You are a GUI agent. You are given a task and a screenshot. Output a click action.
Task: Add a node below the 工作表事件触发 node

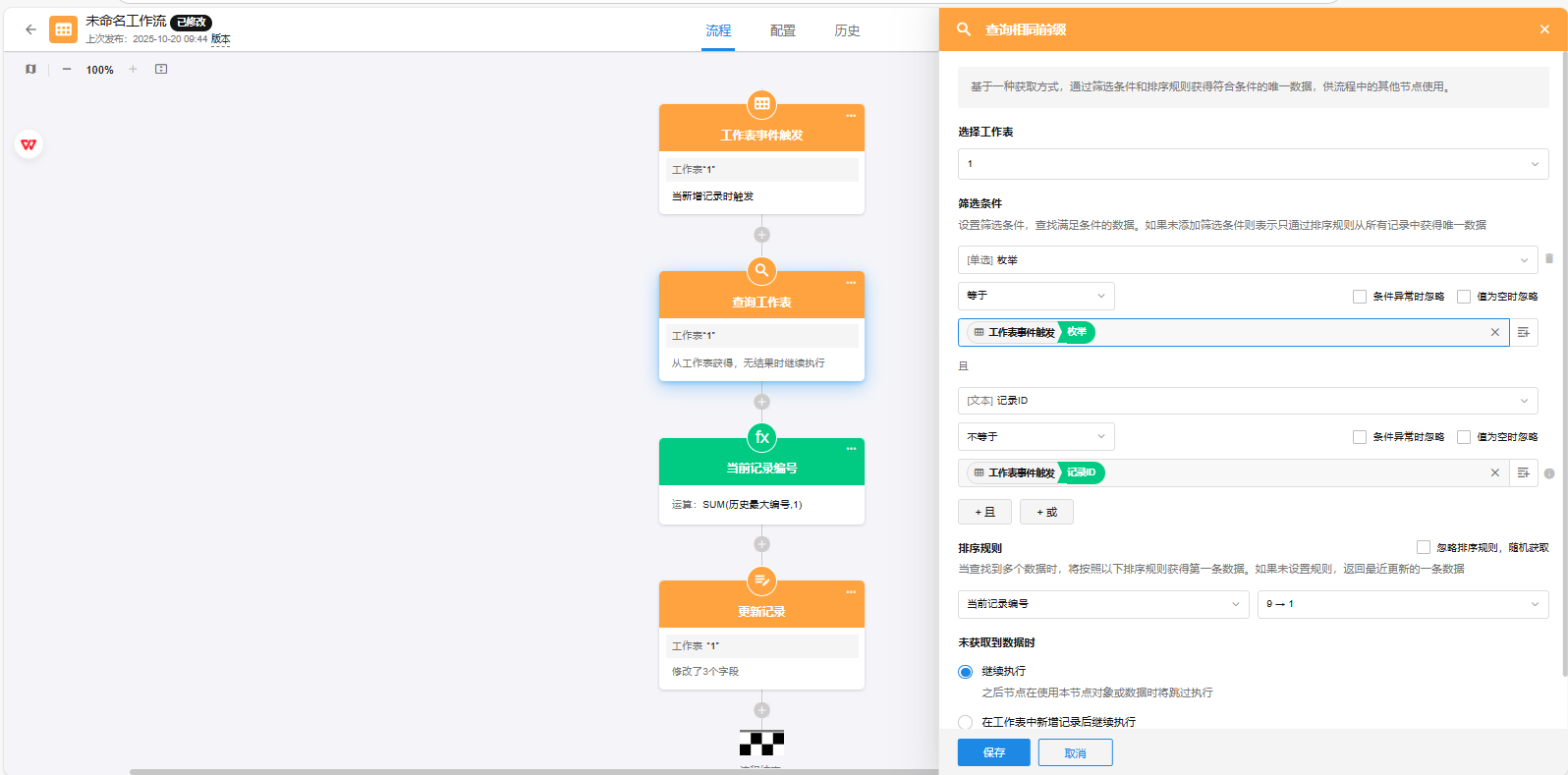coord(761,235)
